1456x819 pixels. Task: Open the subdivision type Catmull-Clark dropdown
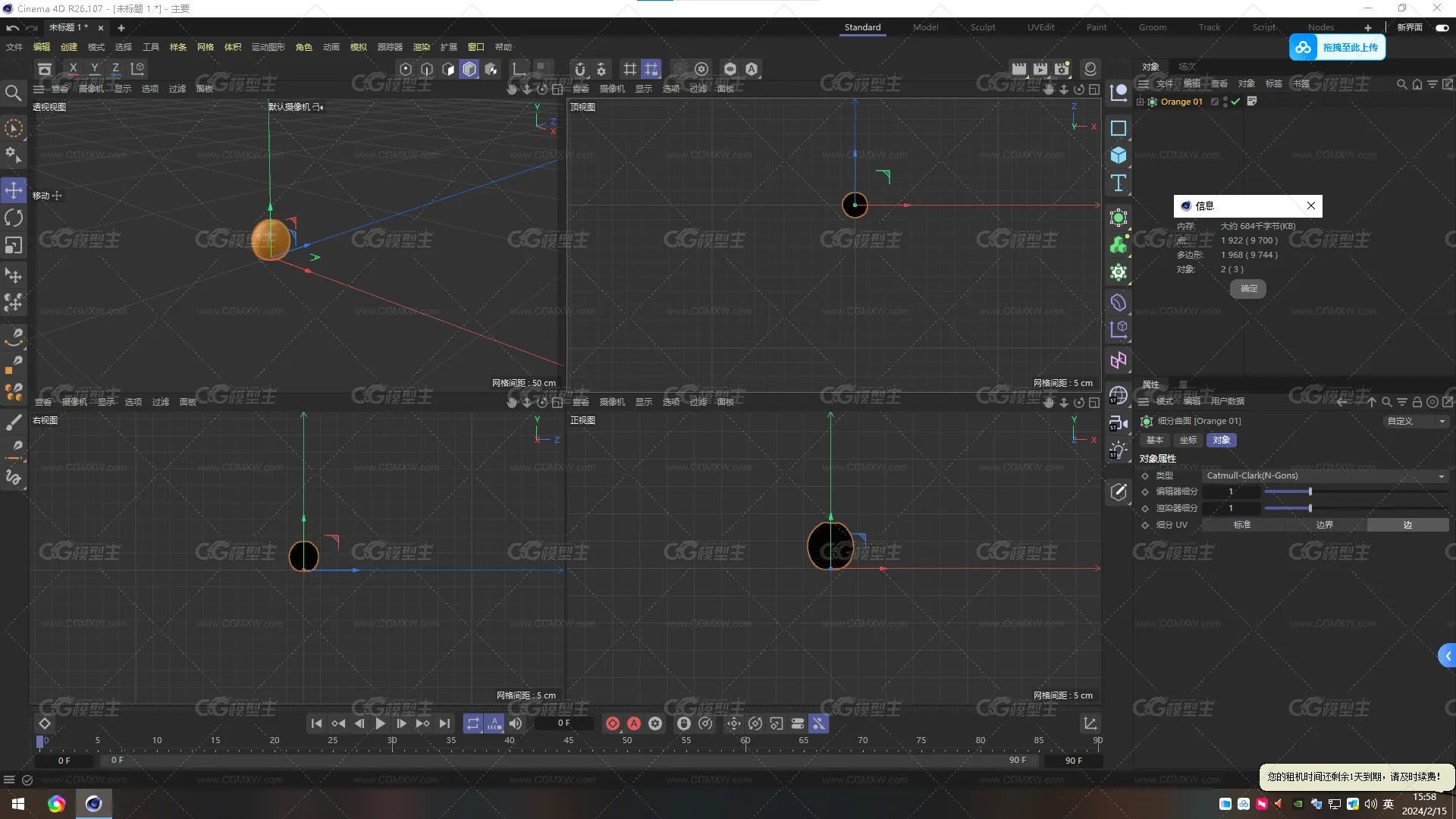click(x=1326, y=475)
